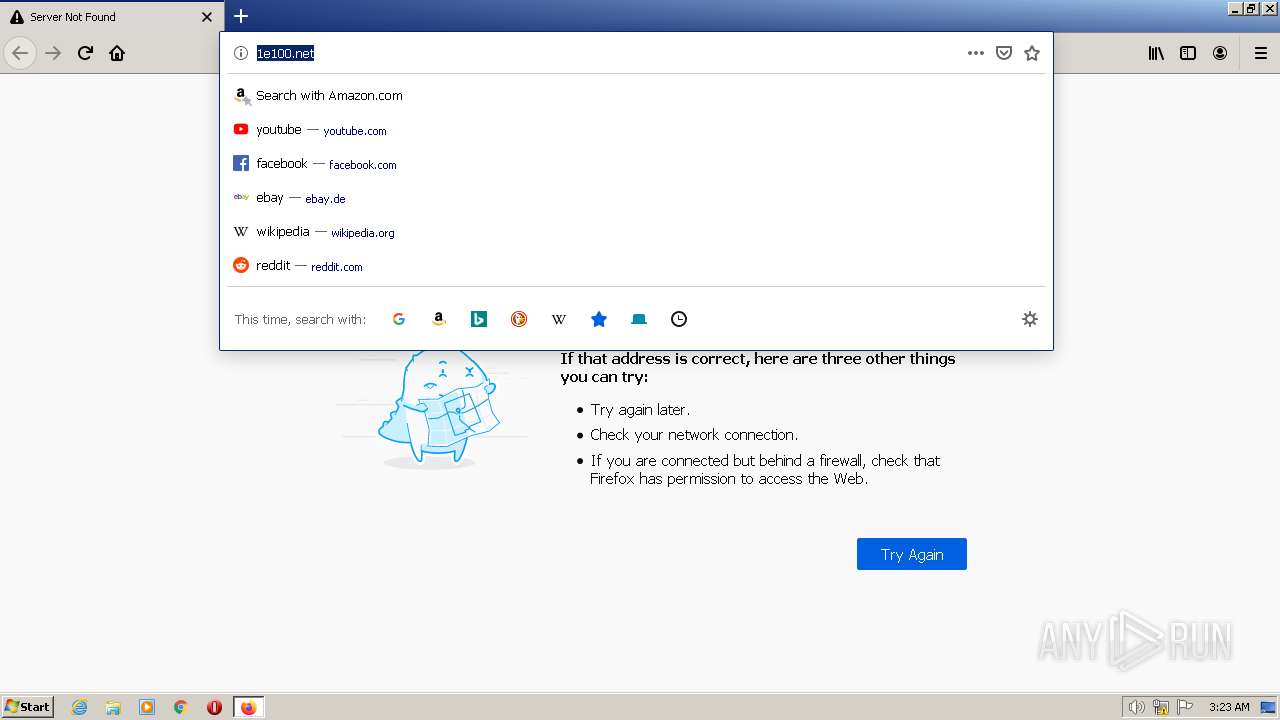Select the ebay.de suggestion
The height and width of the screenshot is (720, 1280).
(x=636, y=198)
